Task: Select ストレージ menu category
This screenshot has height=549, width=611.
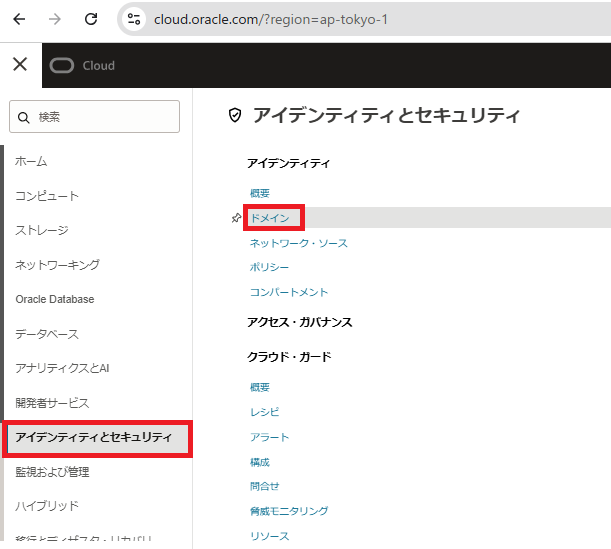Action: (x=42, y=230)
